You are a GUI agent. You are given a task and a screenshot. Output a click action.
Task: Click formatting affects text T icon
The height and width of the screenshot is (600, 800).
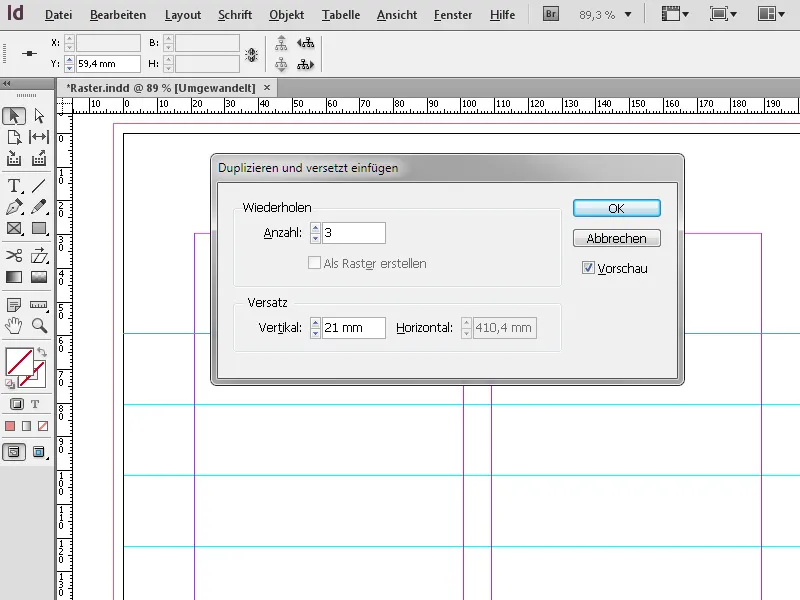pos(35,404)
